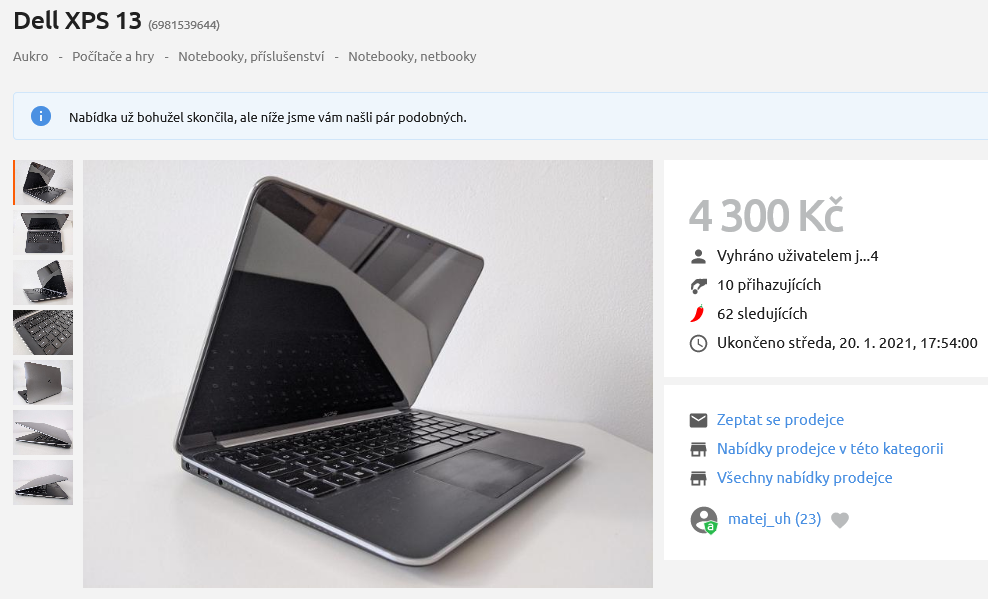
Task: Click the heart icon next to matej_uh
Action: (840, 520)
